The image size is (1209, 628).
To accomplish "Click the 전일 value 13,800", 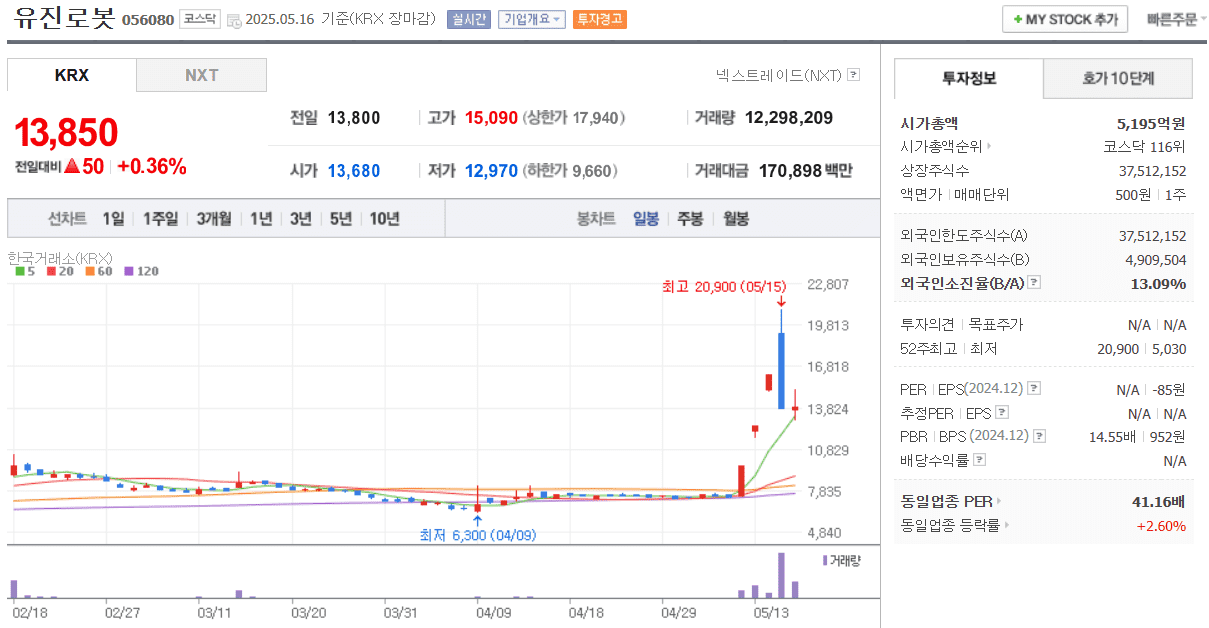I will [354, 118].
